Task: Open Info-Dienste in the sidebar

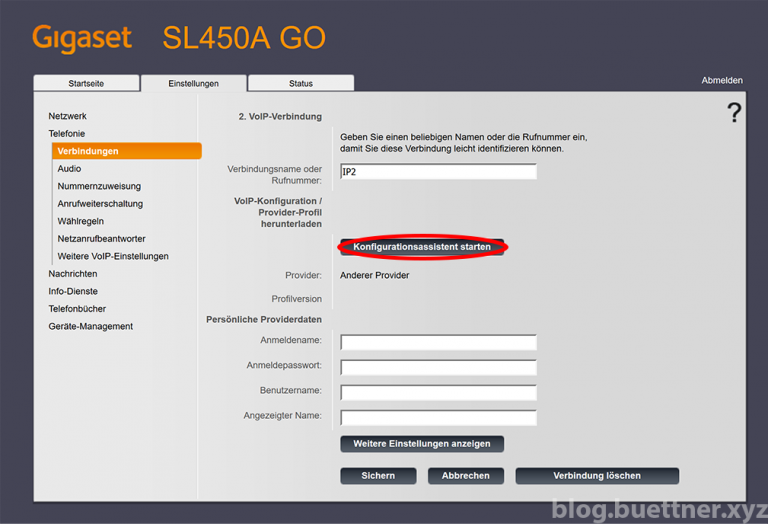Action: pyautogui.click(x=73, y=291)
